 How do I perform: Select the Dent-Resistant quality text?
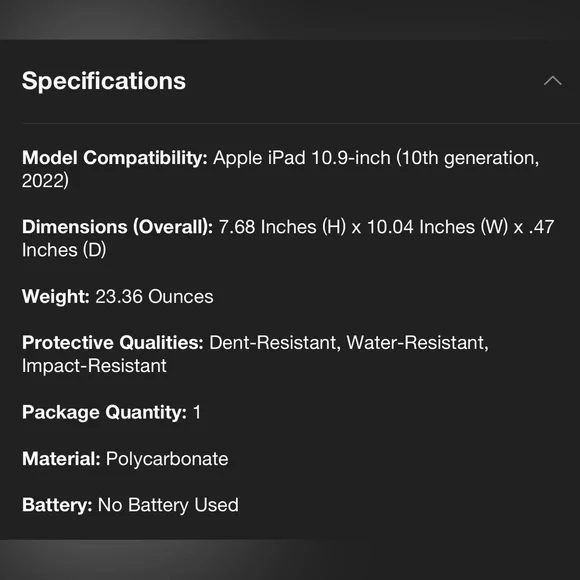pos(275,343)
